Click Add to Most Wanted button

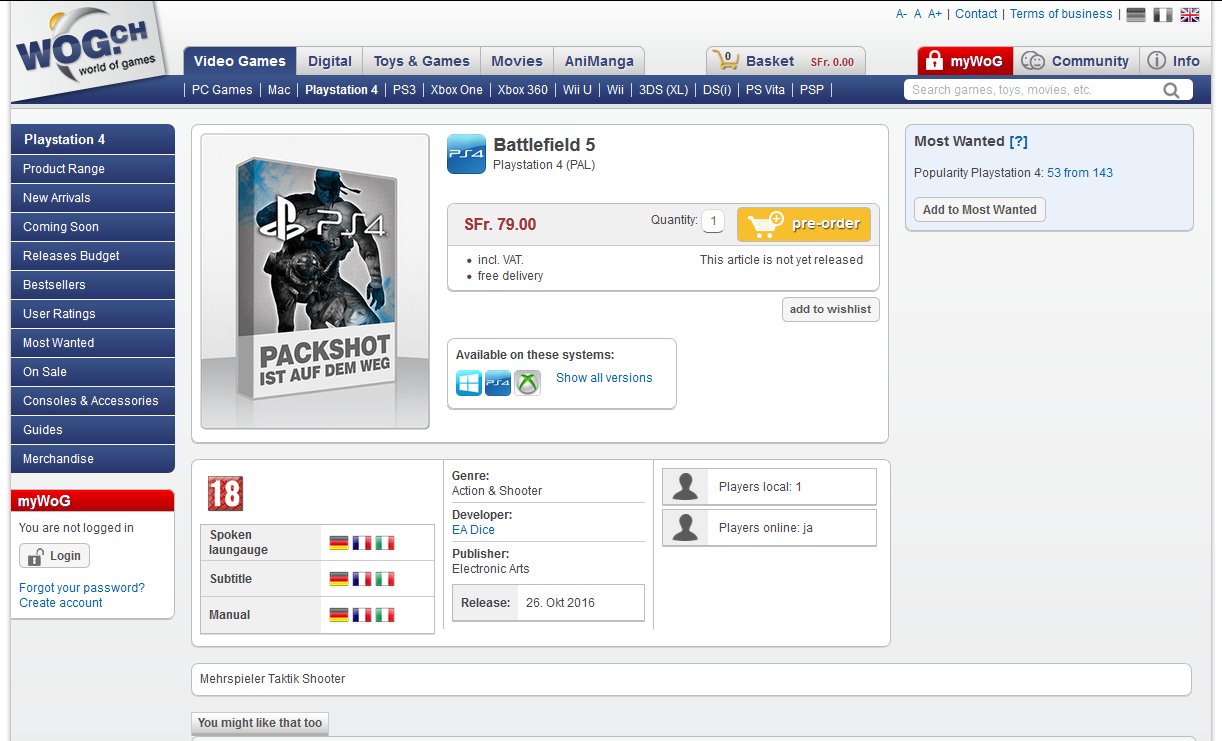[980, 210]
